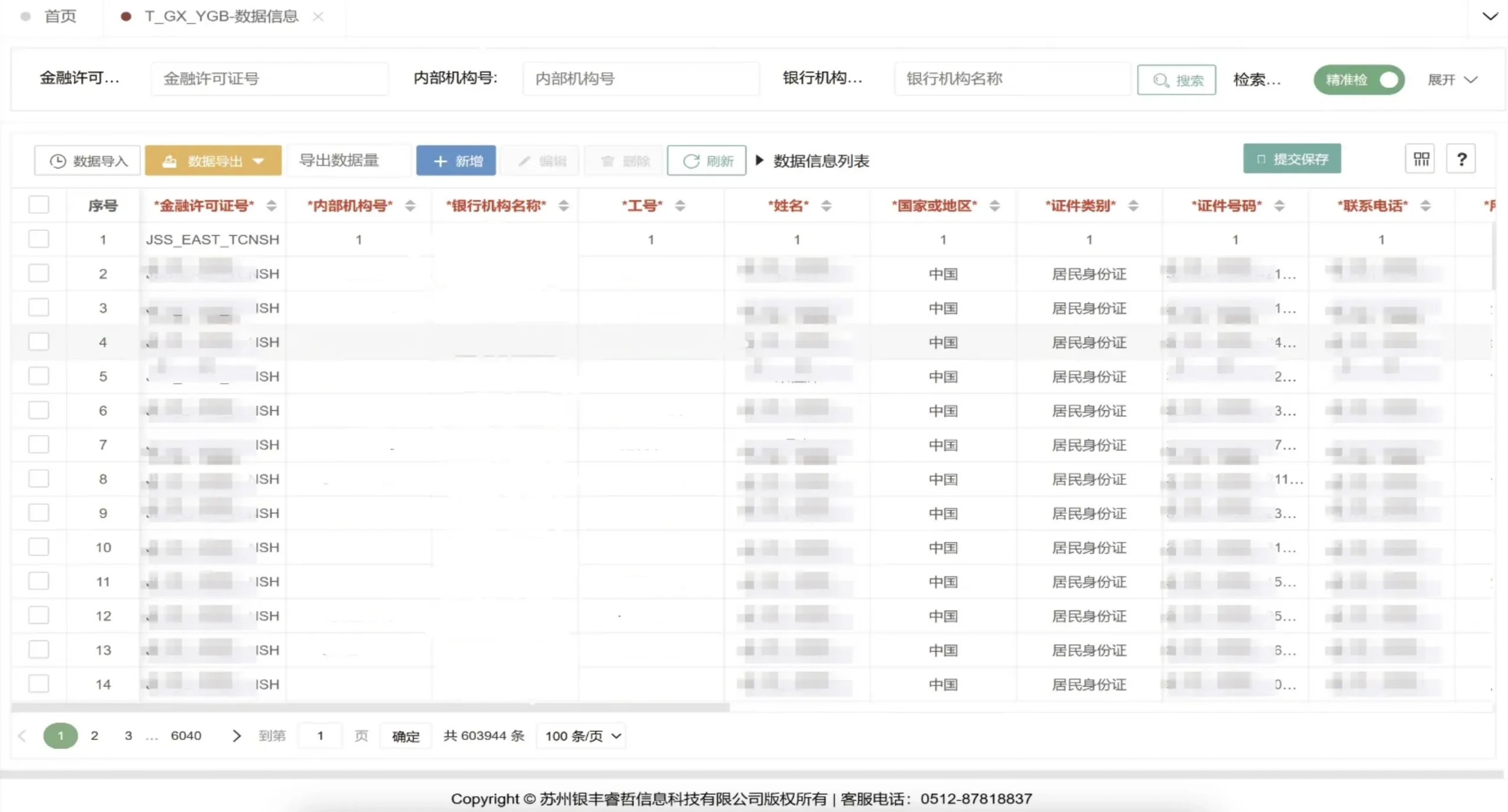This screenshot has width=1508, height=812.
Task: Click the 数据导入 clock icon button
Action: point(88,161)
